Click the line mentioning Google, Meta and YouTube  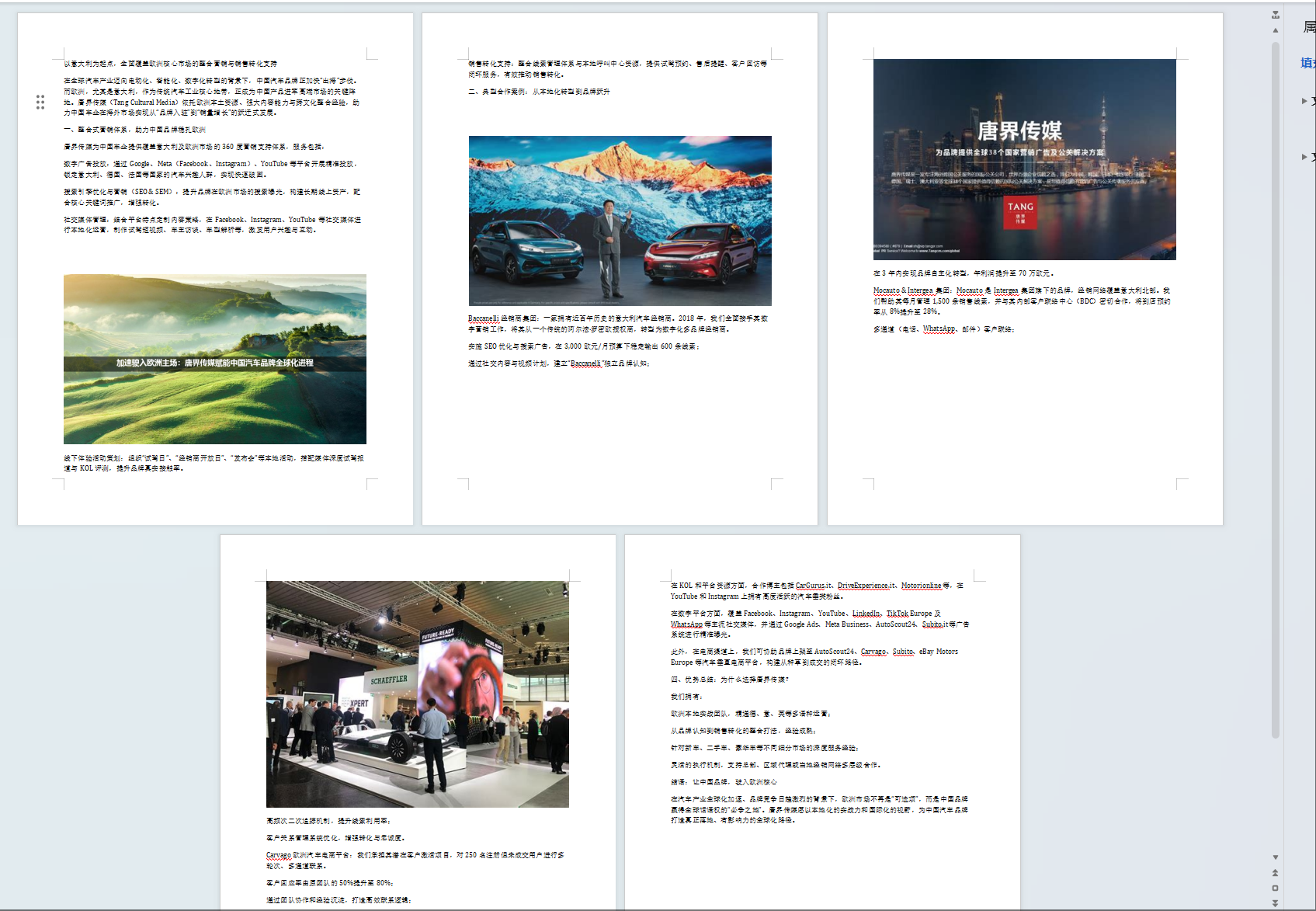pyautogui.click(x=210, y=169)
